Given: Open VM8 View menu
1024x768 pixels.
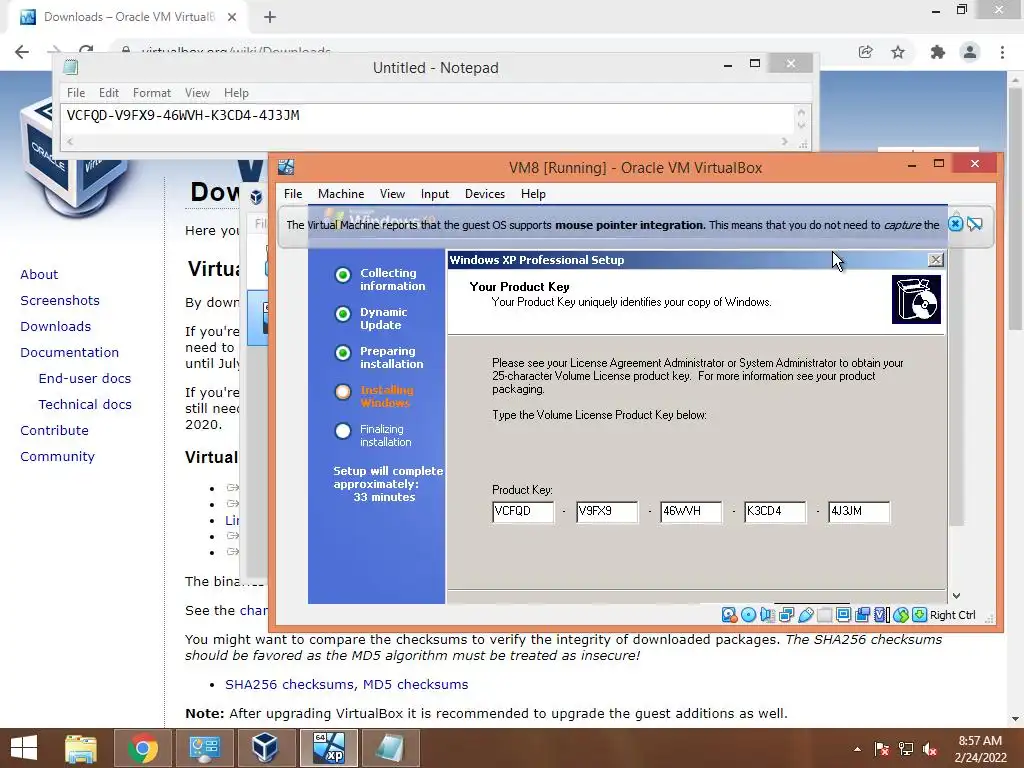Looking at the screenshot, I should click(x=392, y=194).
